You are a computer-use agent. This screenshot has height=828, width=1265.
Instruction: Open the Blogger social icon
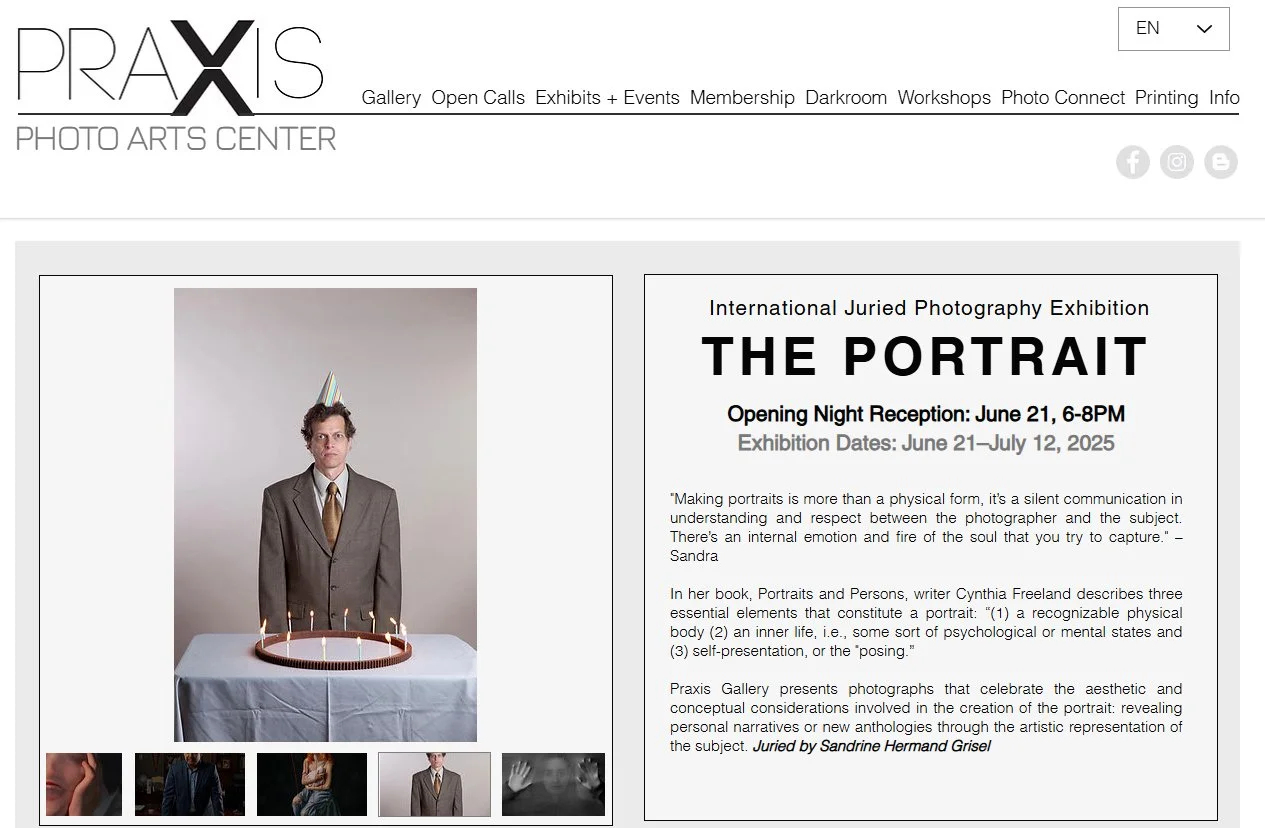[x=1221, y=162]
